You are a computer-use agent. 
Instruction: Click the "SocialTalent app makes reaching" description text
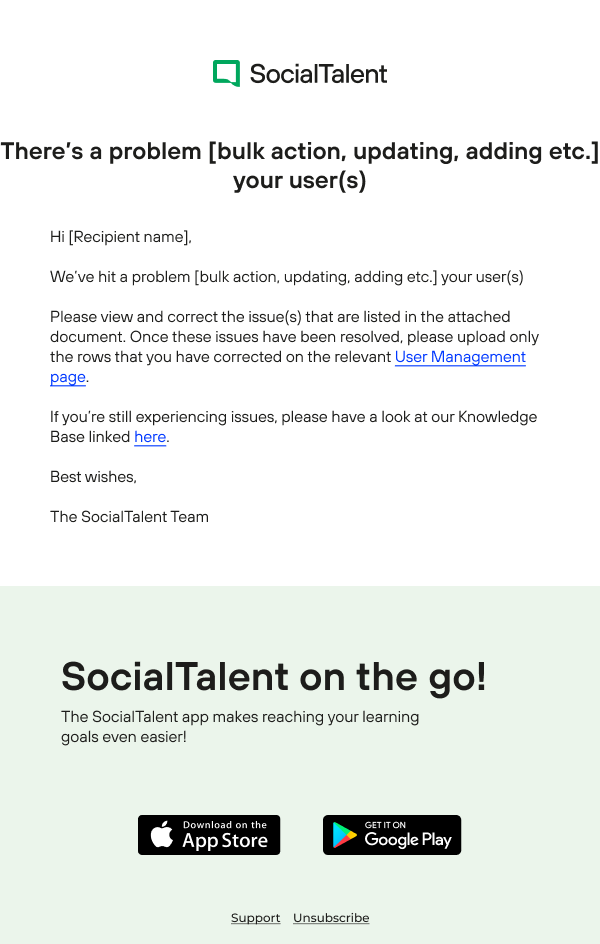pyautogui.click(x=240, y=717)
